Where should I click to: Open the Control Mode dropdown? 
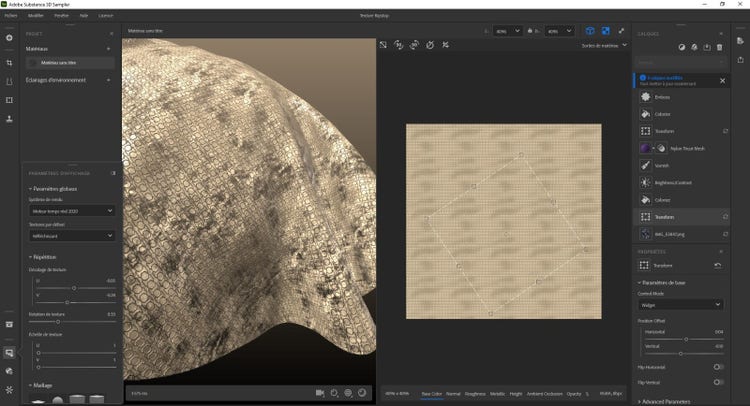(x=680, y=304)
